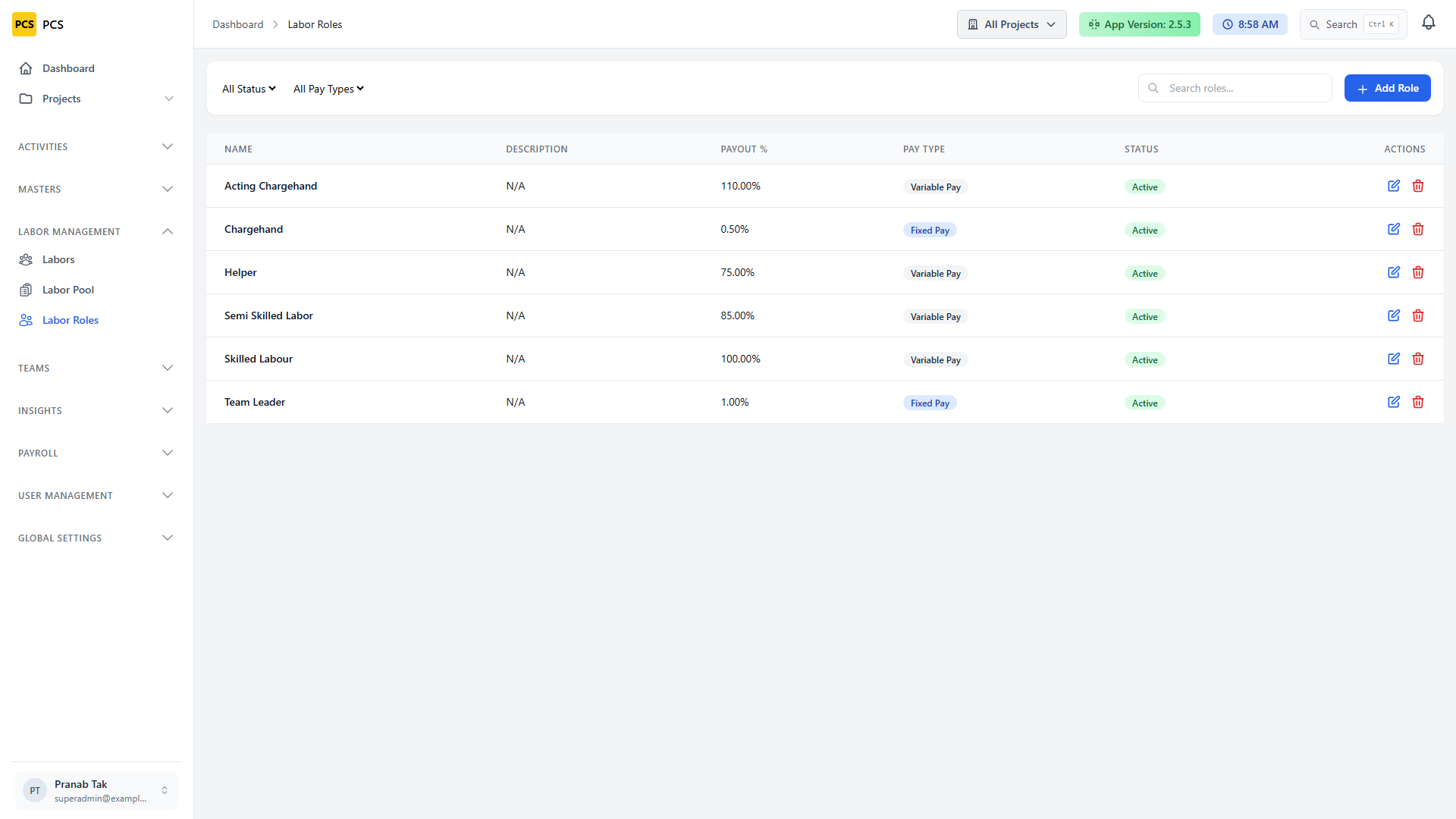Go to Dashboard in sidebar

(x=97, y=68)
